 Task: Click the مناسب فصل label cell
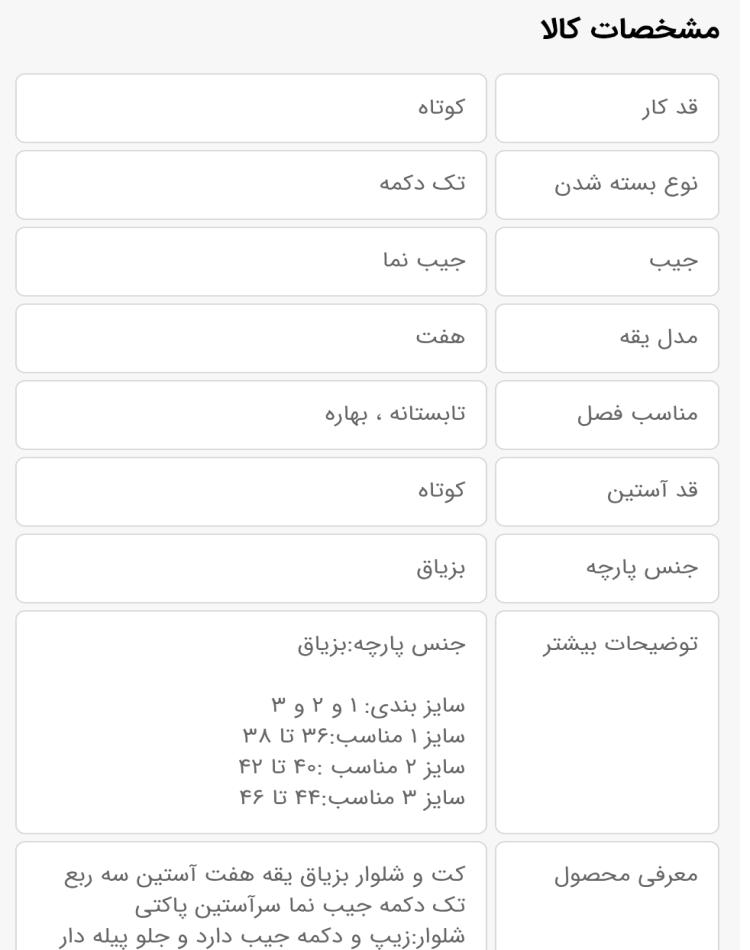tap(607, 415)
